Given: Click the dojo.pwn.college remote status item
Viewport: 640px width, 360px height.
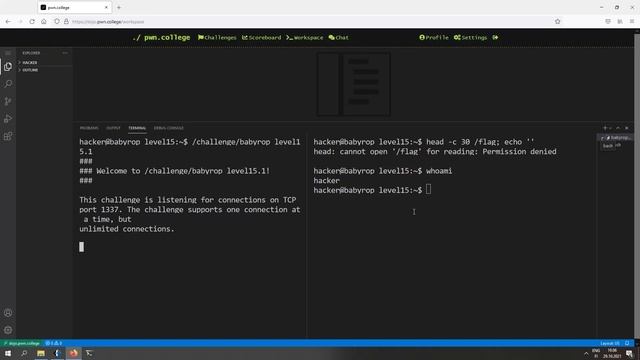Looking at the screenshot, I should [x=21, y=343].
